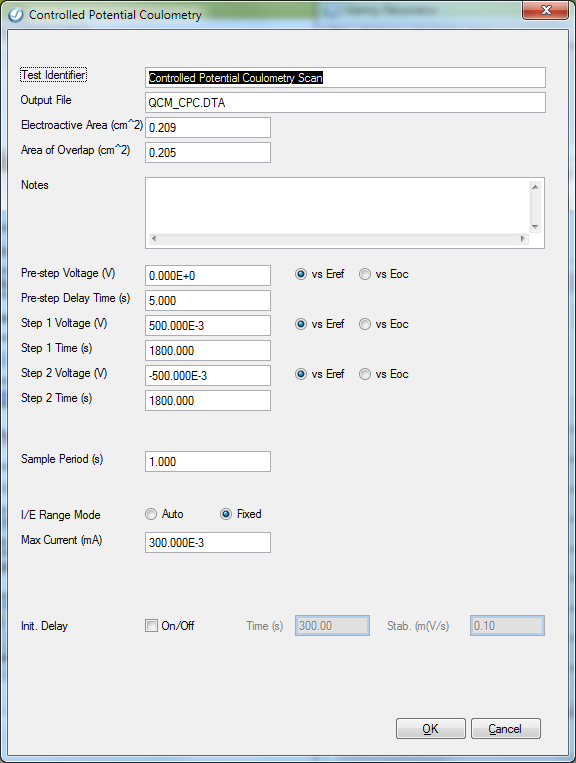Click the Step 1 Time field
Viewport: 576px width, 763px height.
tap(208, 350)
